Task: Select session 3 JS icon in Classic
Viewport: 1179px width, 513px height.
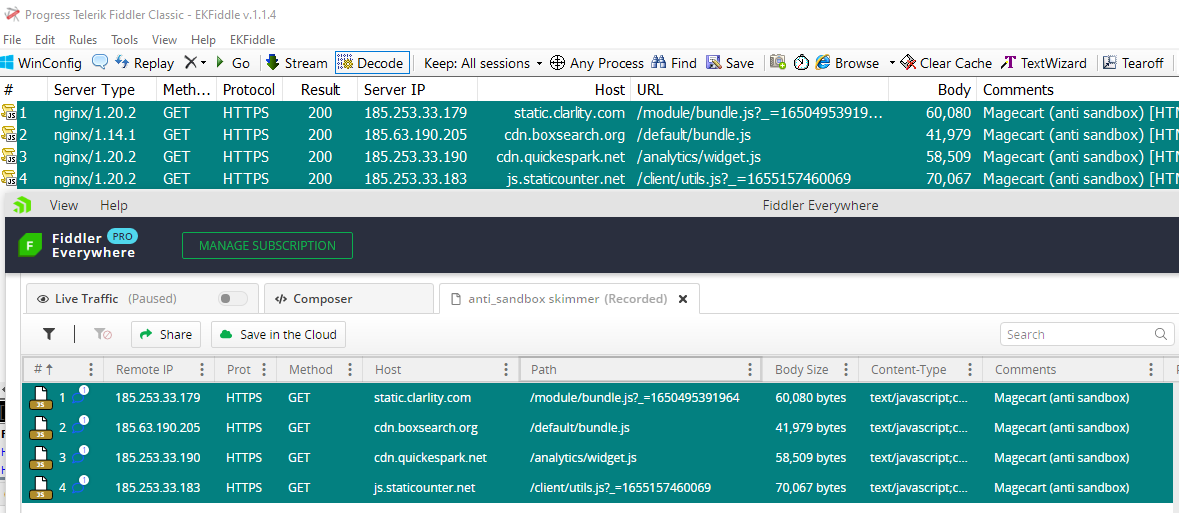Action: [8, 156]
